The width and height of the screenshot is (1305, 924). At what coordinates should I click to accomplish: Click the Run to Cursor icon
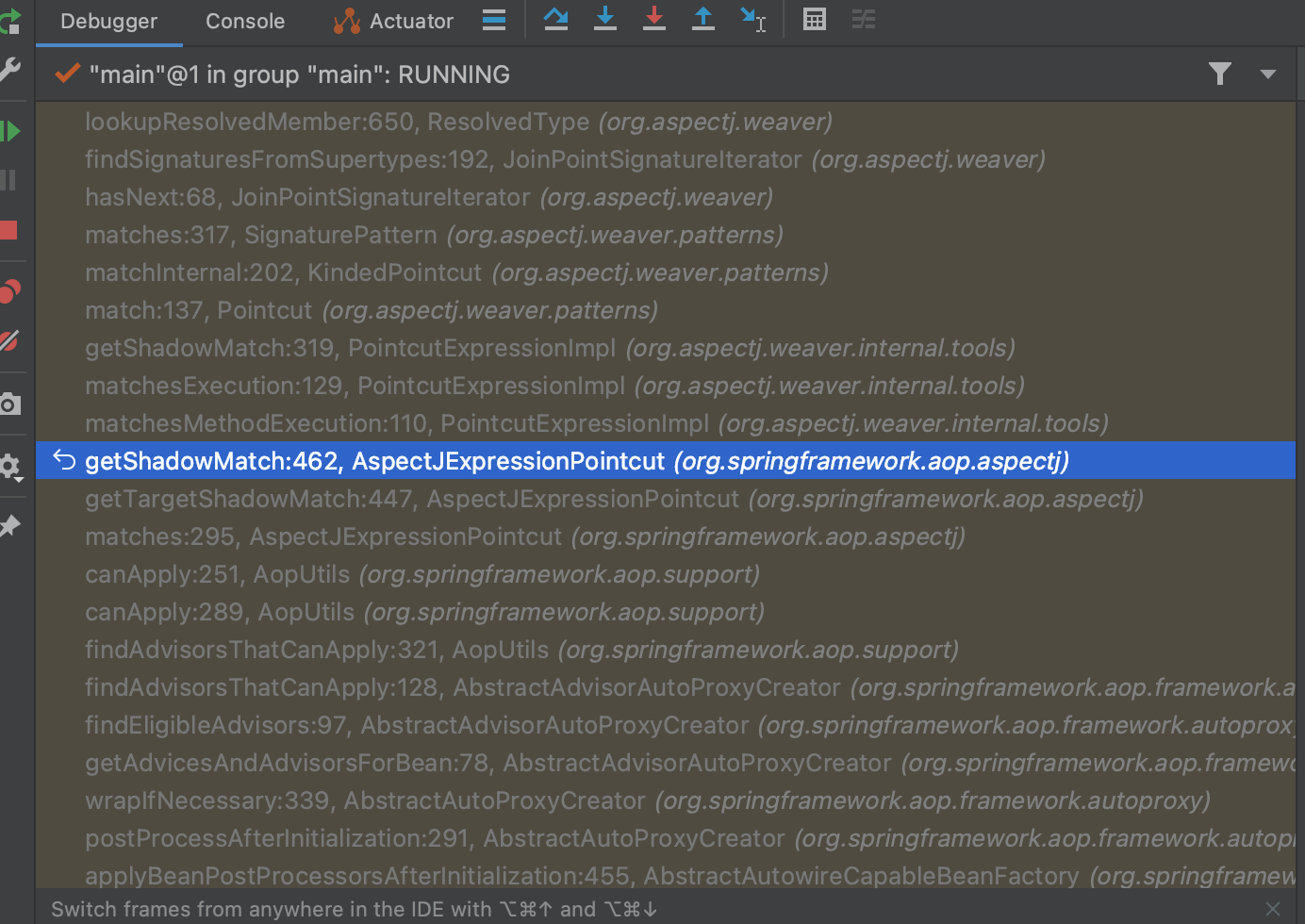click(753, 20)
